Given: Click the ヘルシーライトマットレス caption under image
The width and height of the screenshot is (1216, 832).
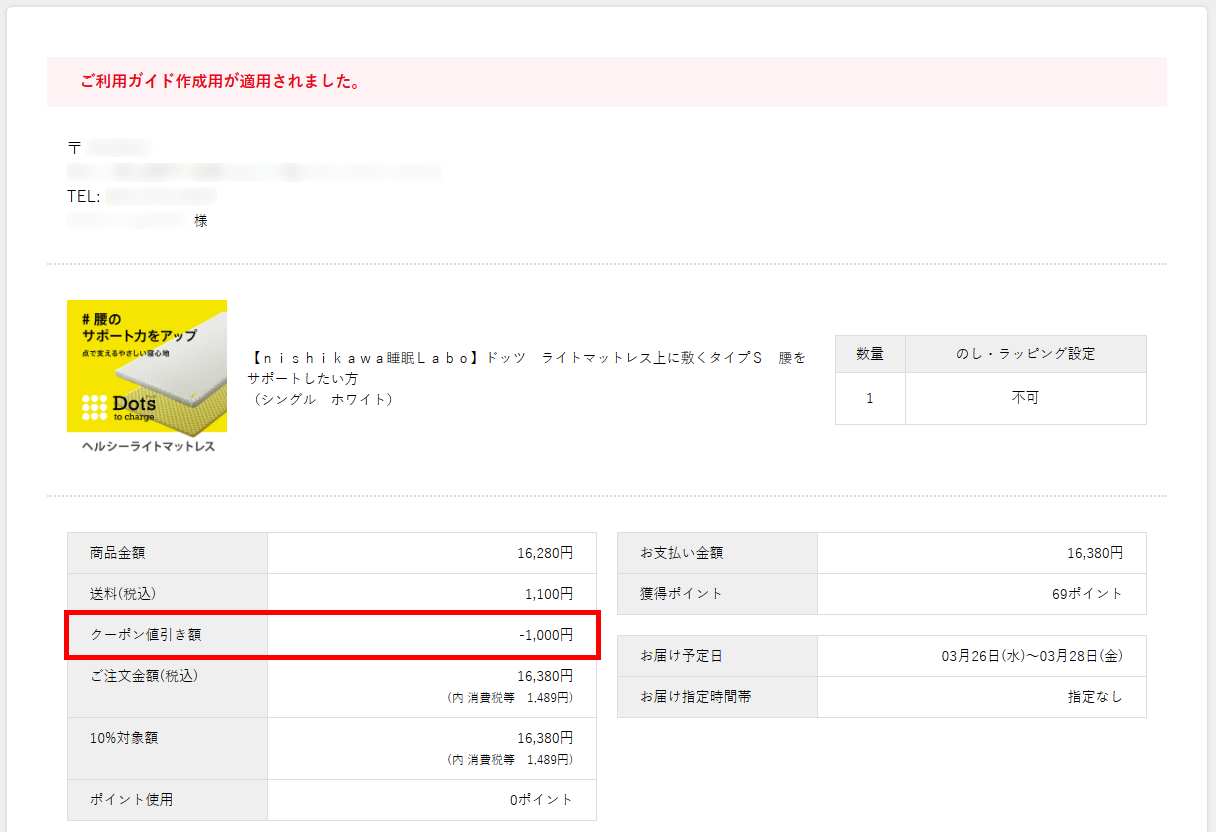Looking at the screenshot, I should point(148,447).
